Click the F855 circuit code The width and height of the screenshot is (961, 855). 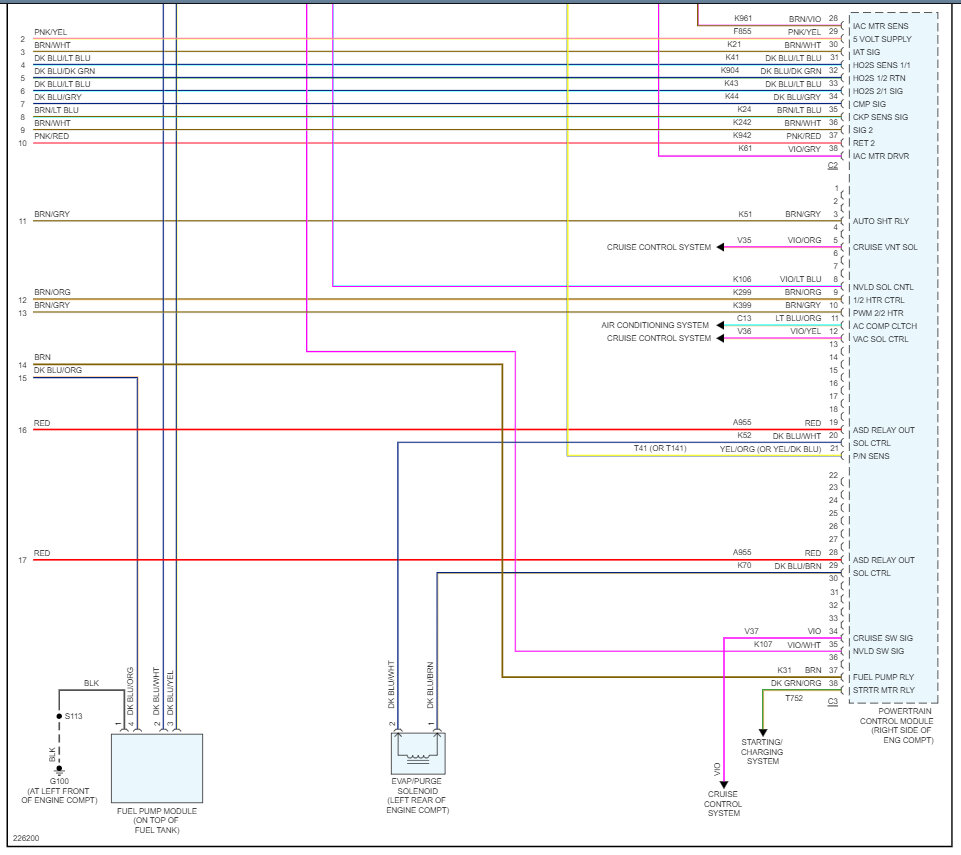742,31
